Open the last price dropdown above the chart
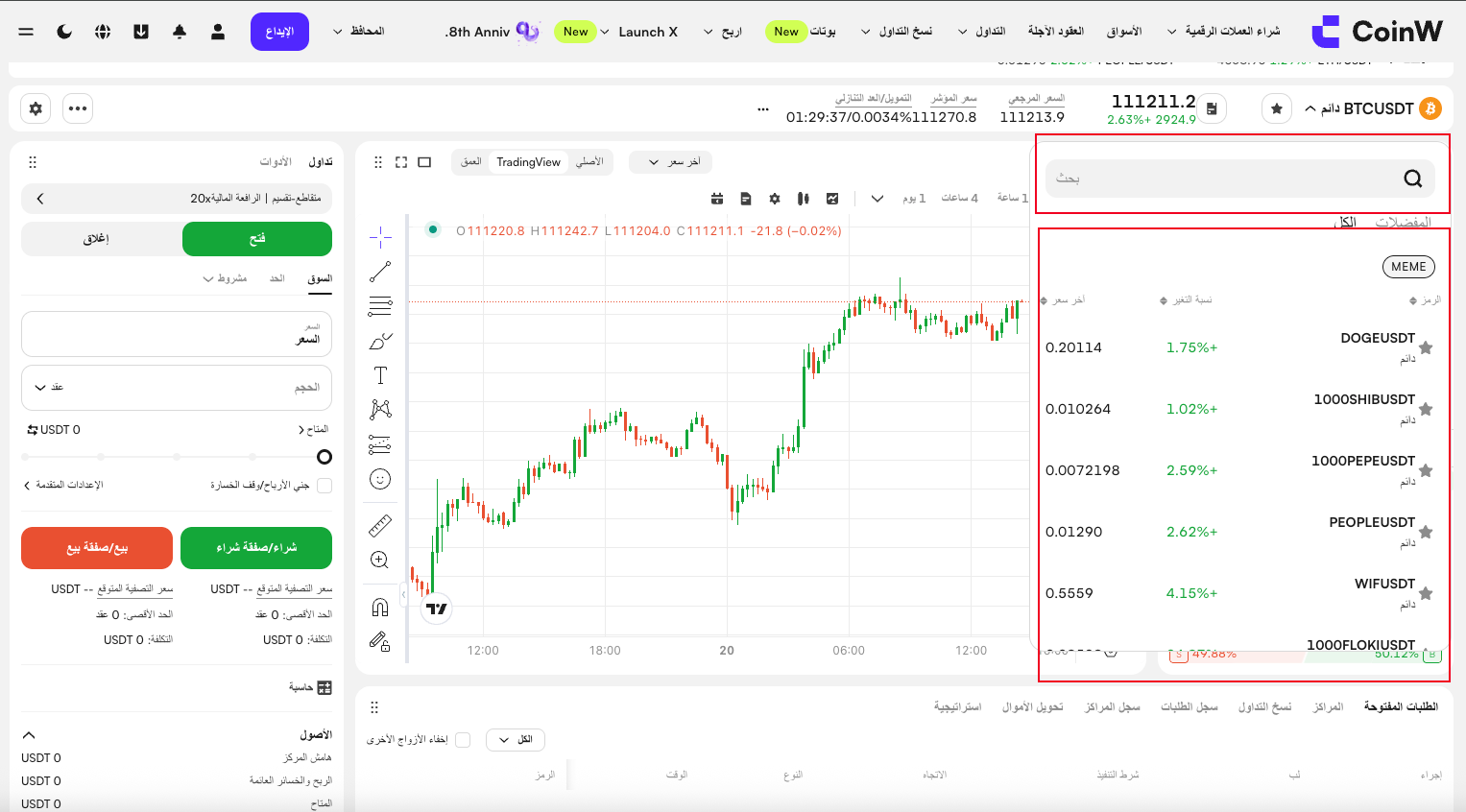Viewport: 1466px width, 812px height. point(671,162)
